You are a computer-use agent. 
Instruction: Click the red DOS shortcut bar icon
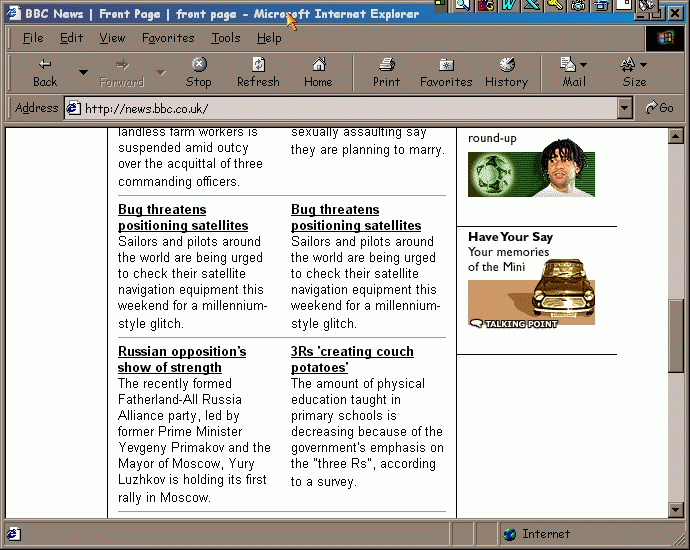[x=486, y=5]
